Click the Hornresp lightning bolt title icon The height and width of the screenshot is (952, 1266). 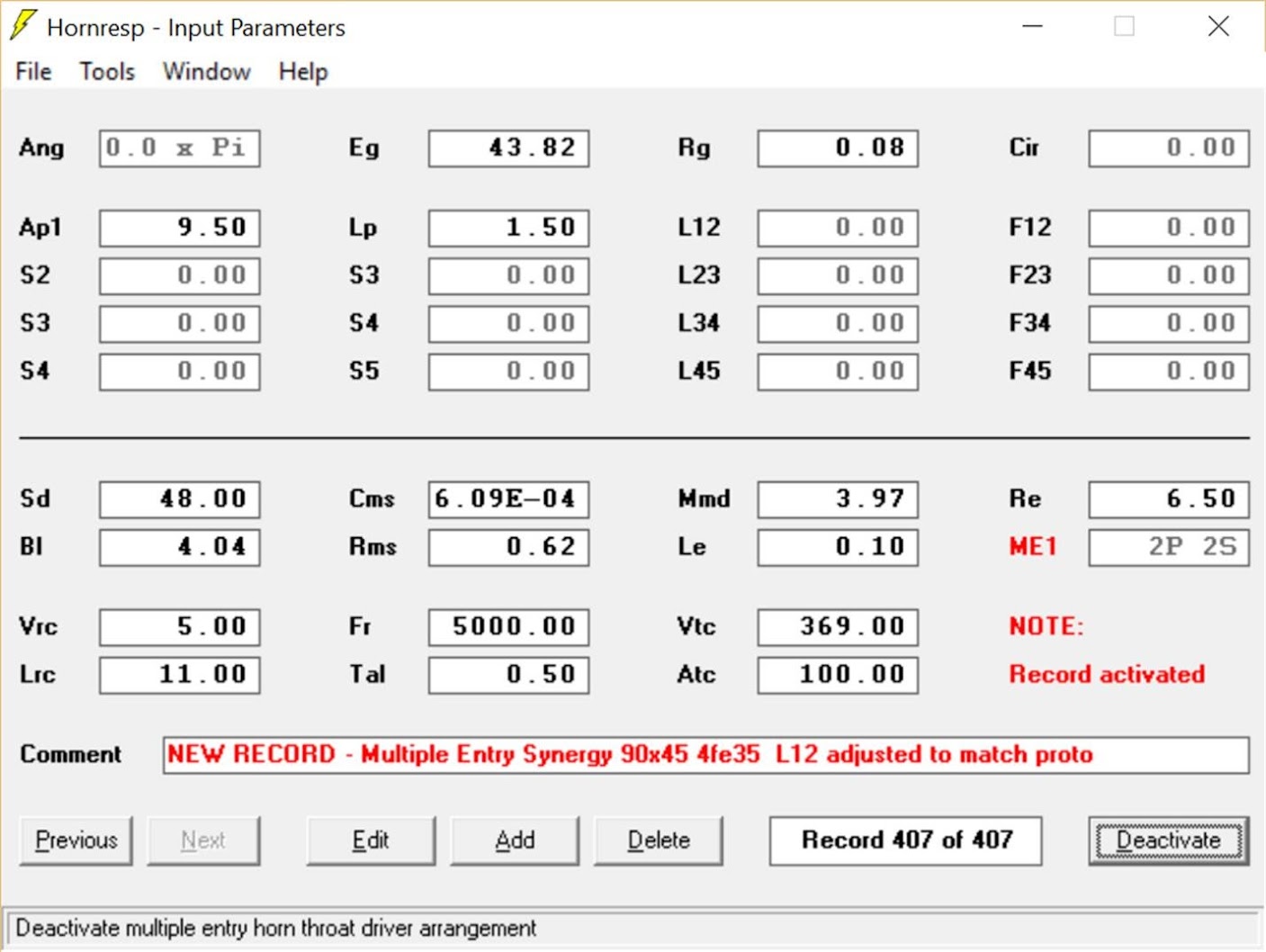click(x=23, y=25)
